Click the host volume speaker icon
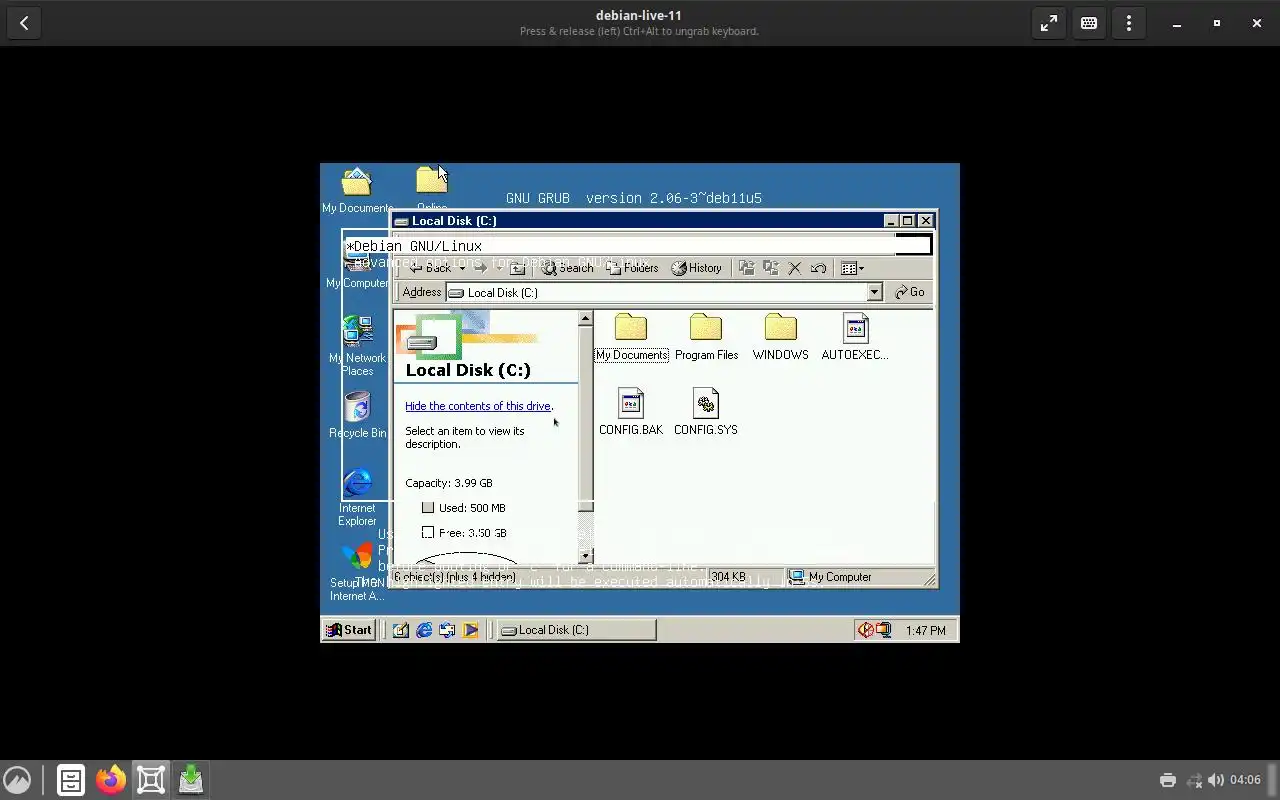The height and width of the screenshot is (800, 1280). (1216, 780)
